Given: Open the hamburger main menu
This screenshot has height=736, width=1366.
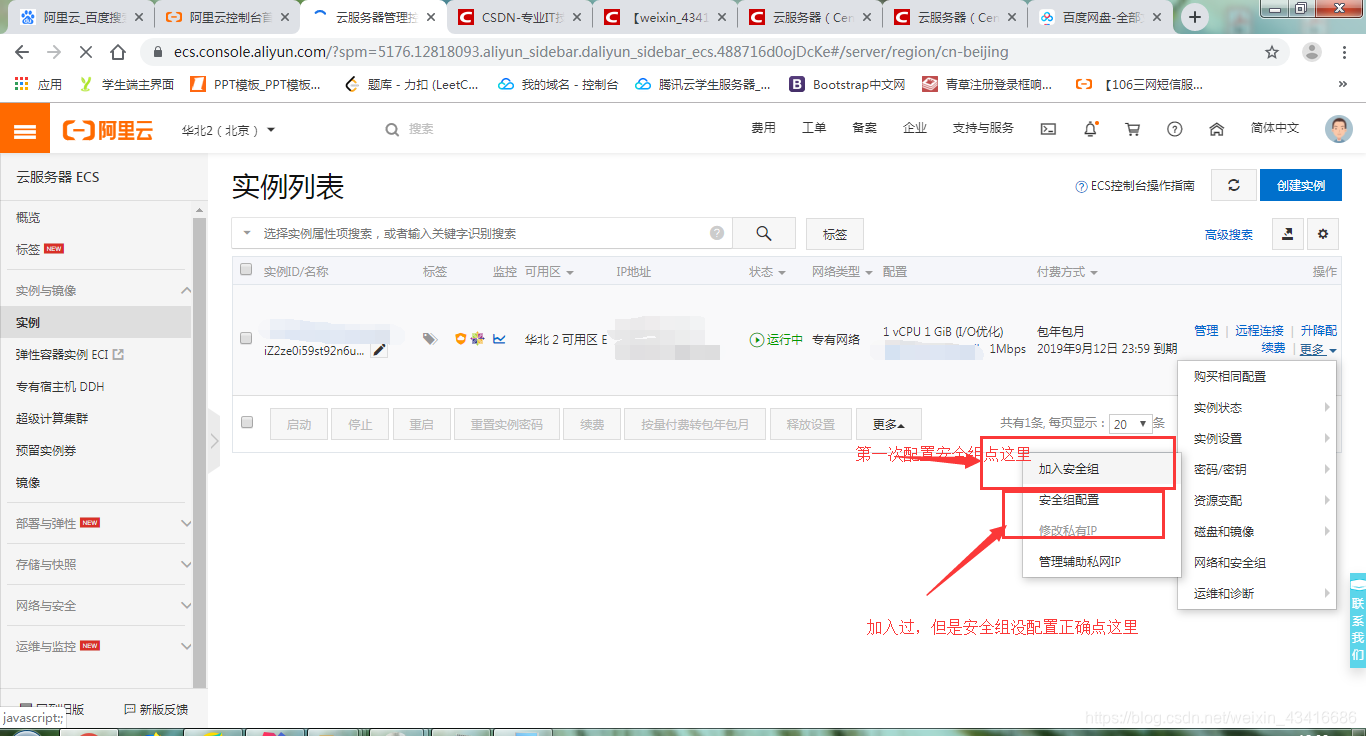Looking at the screenshot, I should tap(25, 131).
